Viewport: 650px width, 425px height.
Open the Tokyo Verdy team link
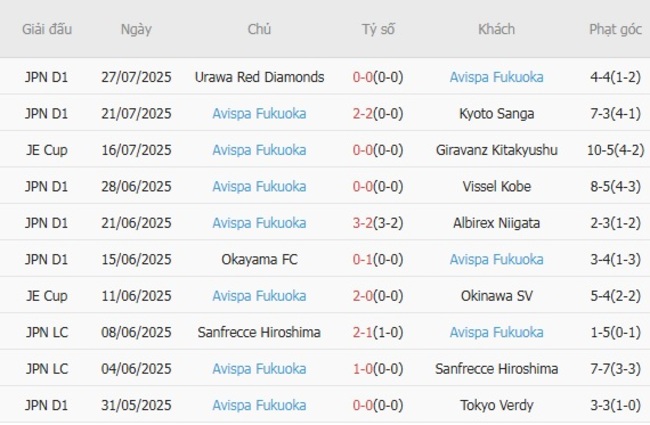pos(496,406)
